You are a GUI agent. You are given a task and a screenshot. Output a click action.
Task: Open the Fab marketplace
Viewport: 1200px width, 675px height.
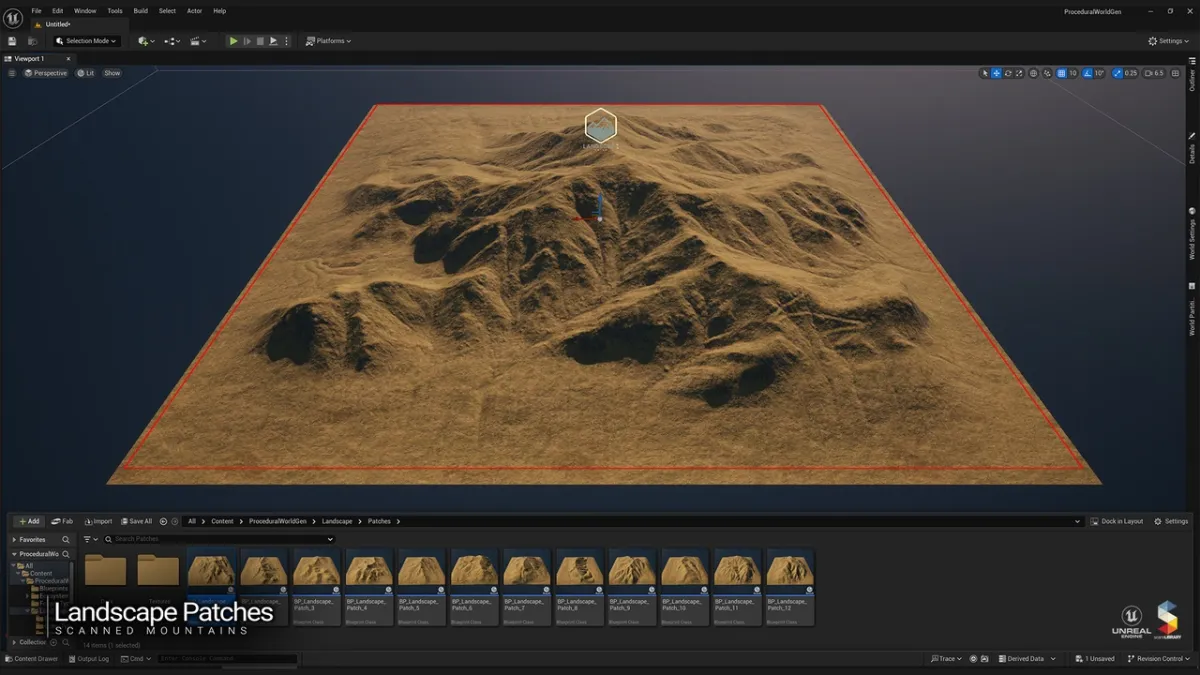[62, 521]
